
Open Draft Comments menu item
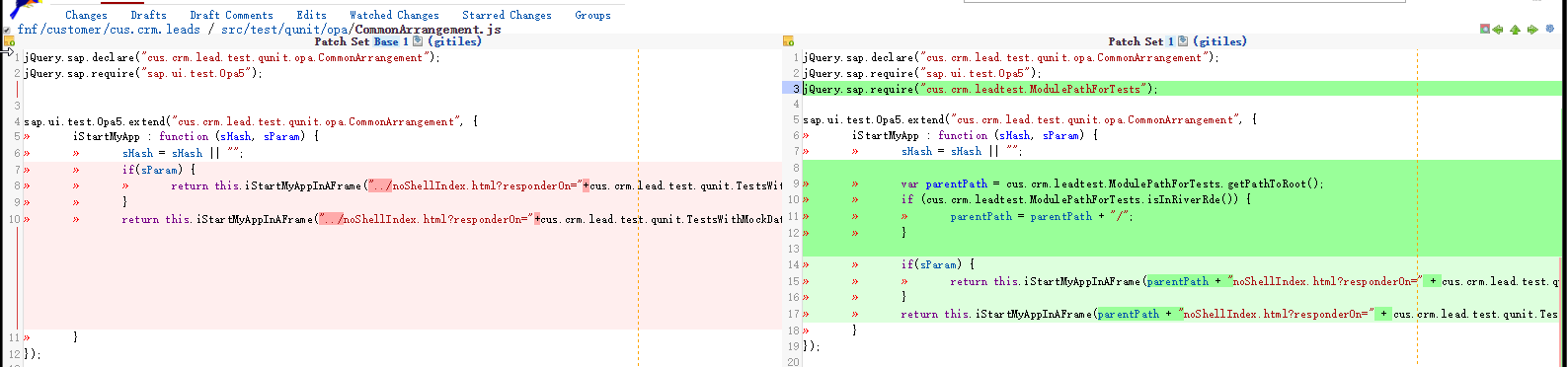pyautogui.click(x=231, y=15)
